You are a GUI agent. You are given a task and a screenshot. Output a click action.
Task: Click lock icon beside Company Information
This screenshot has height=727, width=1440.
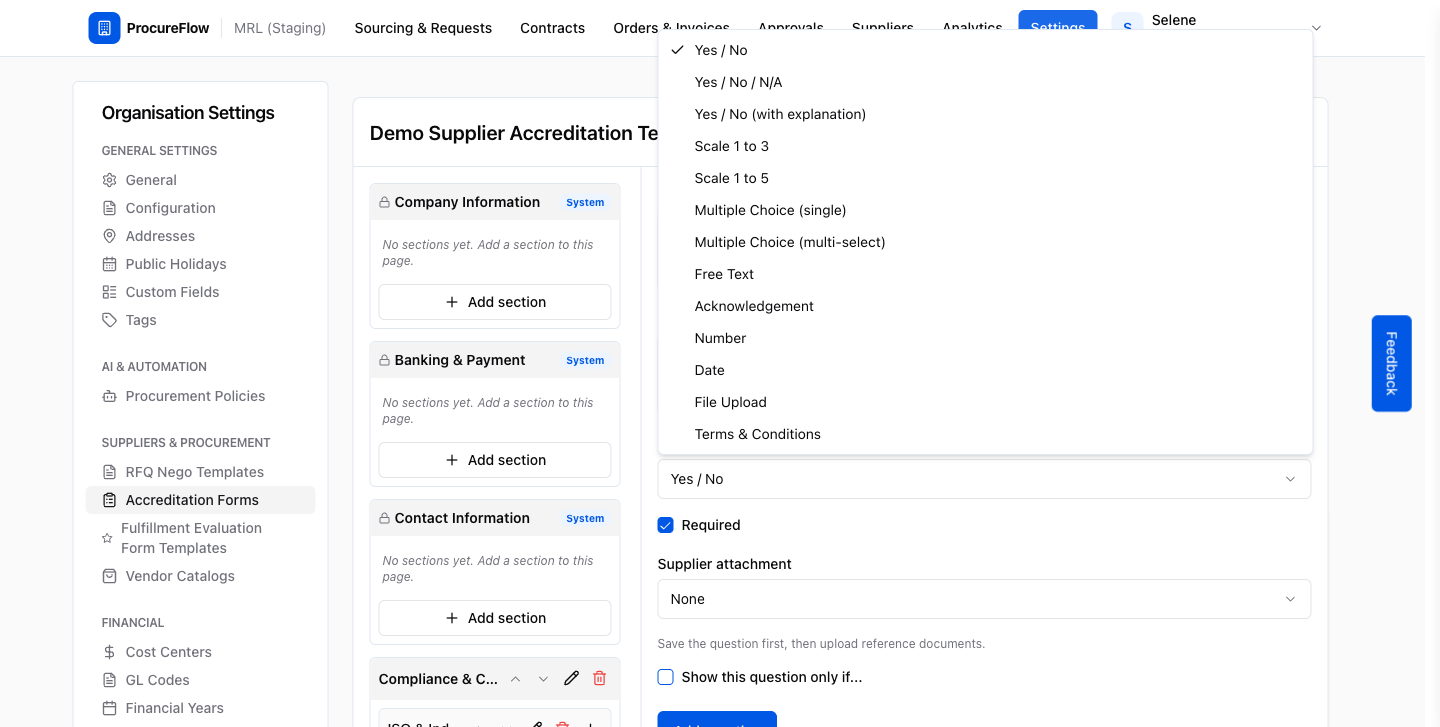coord(384,202)
